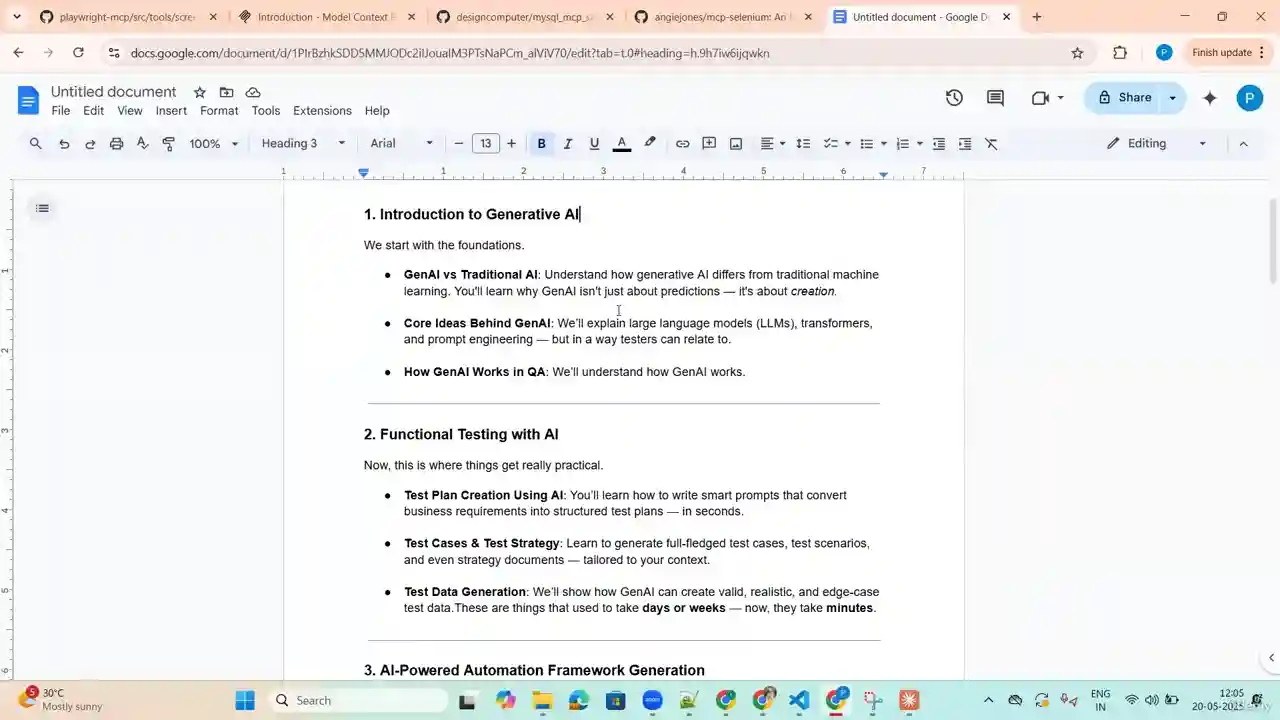Open Visual Studio Code from the taskbar
Screen dimensions: 1280x720
(x=799, y=700)
